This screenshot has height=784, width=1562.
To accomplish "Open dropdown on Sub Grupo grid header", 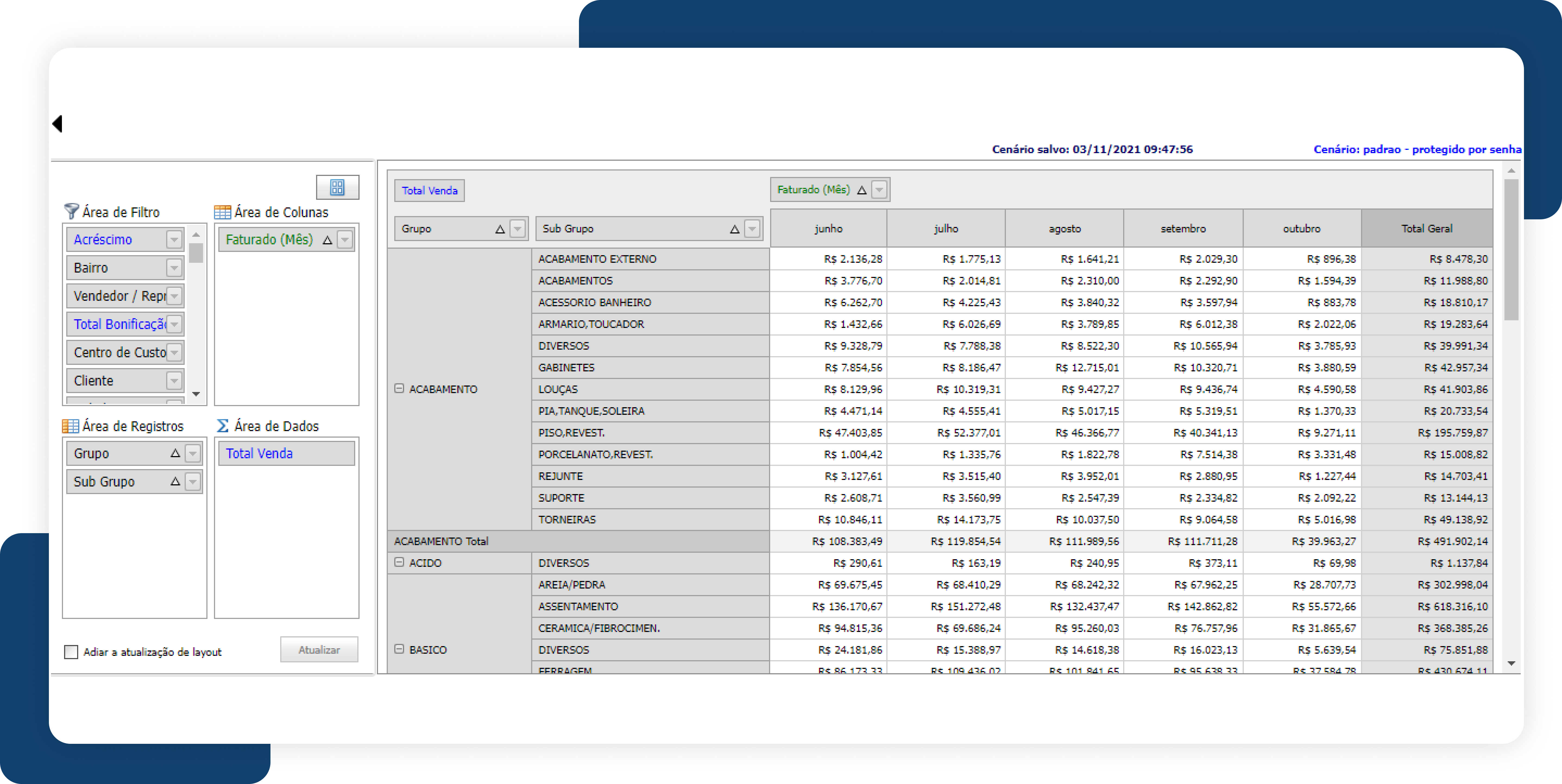I will [x=752, y=229].
